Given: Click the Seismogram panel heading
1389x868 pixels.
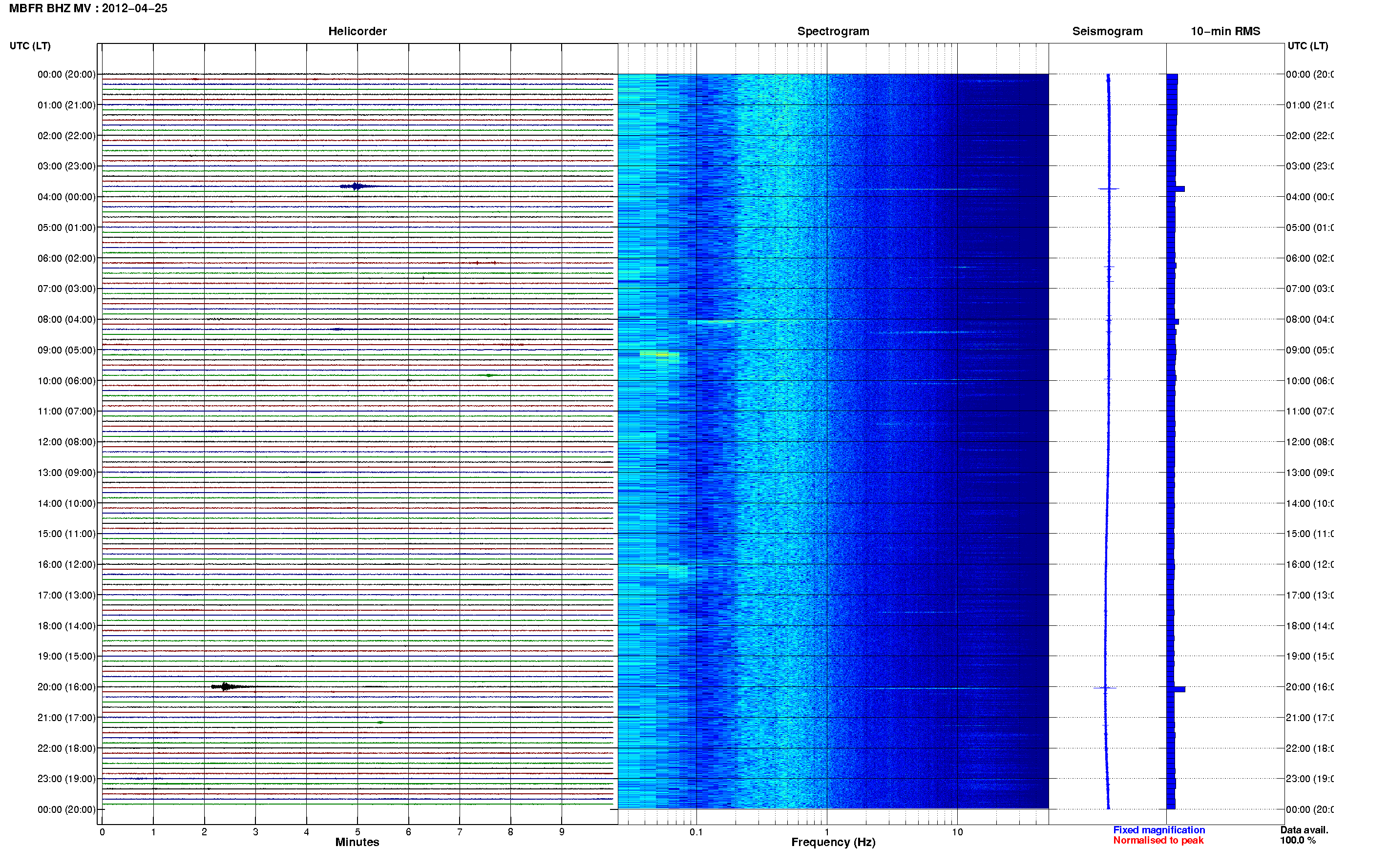Looking at the screenshot, I should [1107, 31].
